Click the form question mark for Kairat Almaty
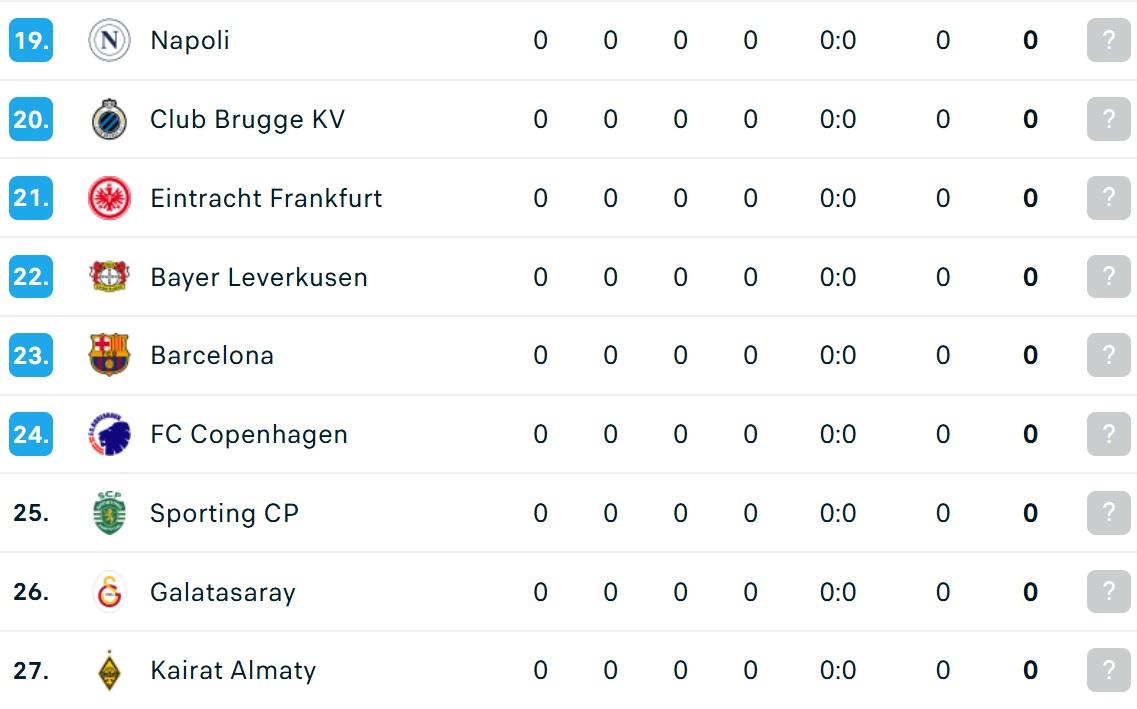Image resolution: width=1137 pixels, height=709 pixels. coord(1109,670)
